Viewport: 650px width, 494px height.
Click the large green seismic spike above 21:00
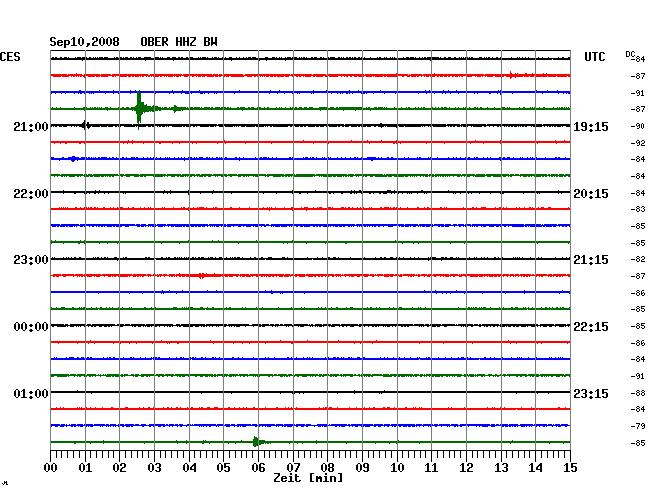139,109
